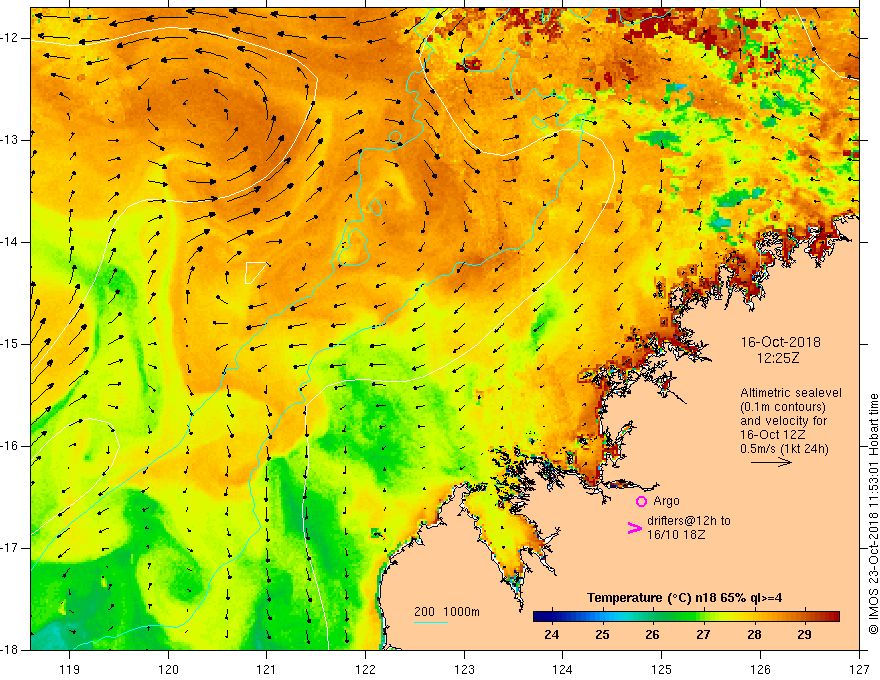Click the '16/10 18Z' legend text

pos(676,535)
